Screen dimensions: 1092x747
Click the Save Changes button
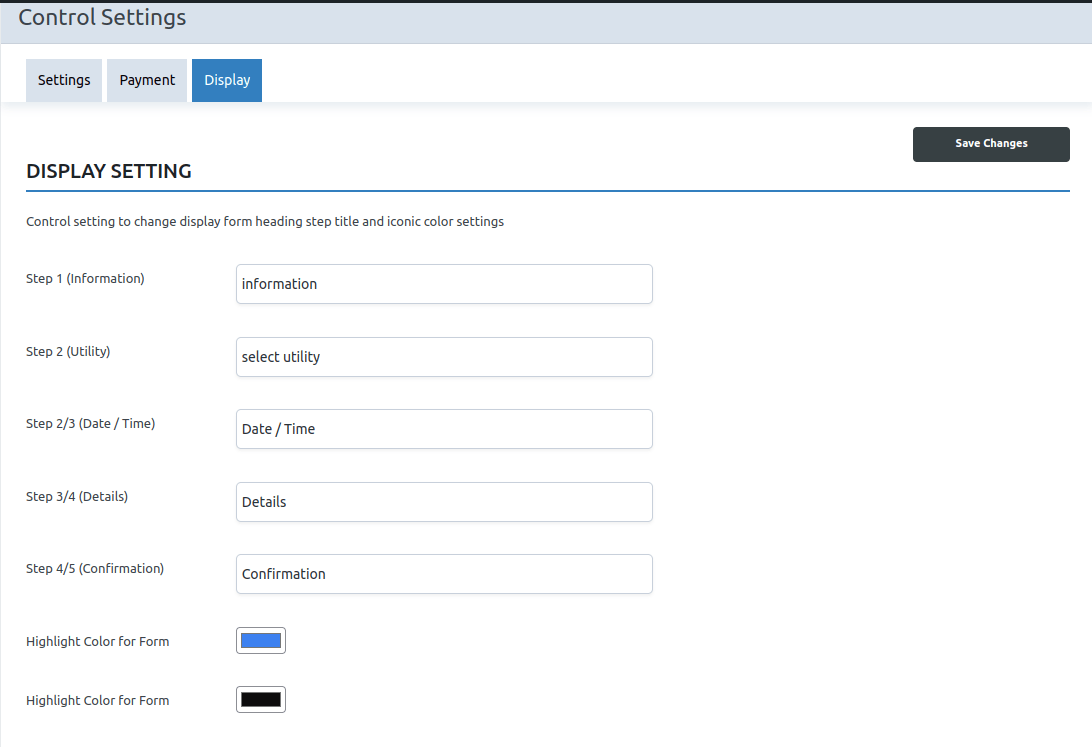990,144
